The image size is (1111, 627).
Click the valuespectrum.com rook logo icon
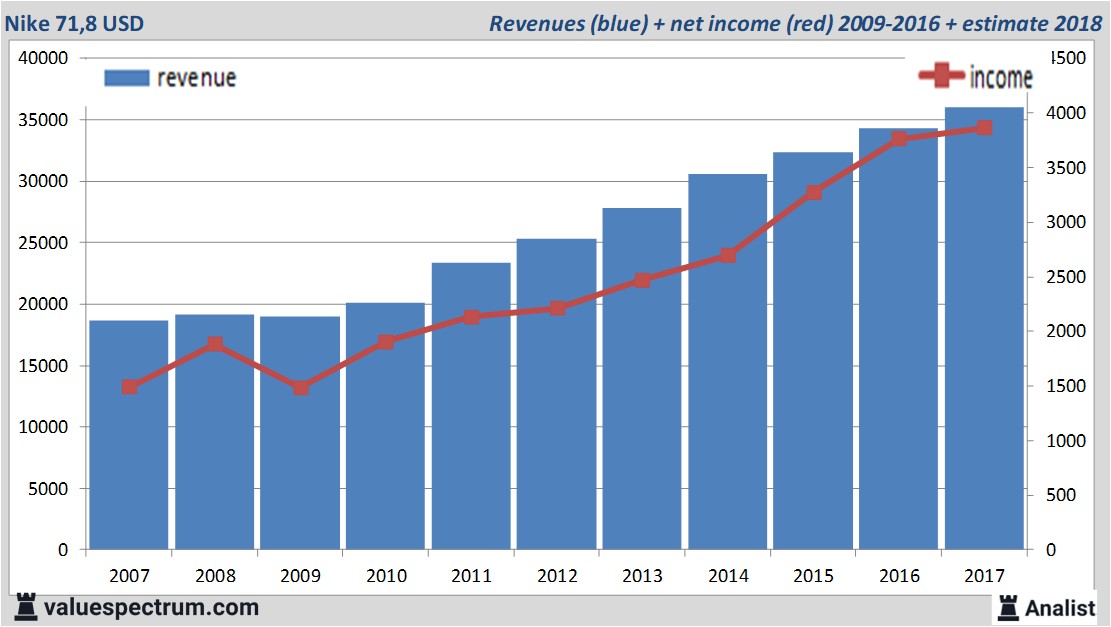click(27, 606)
